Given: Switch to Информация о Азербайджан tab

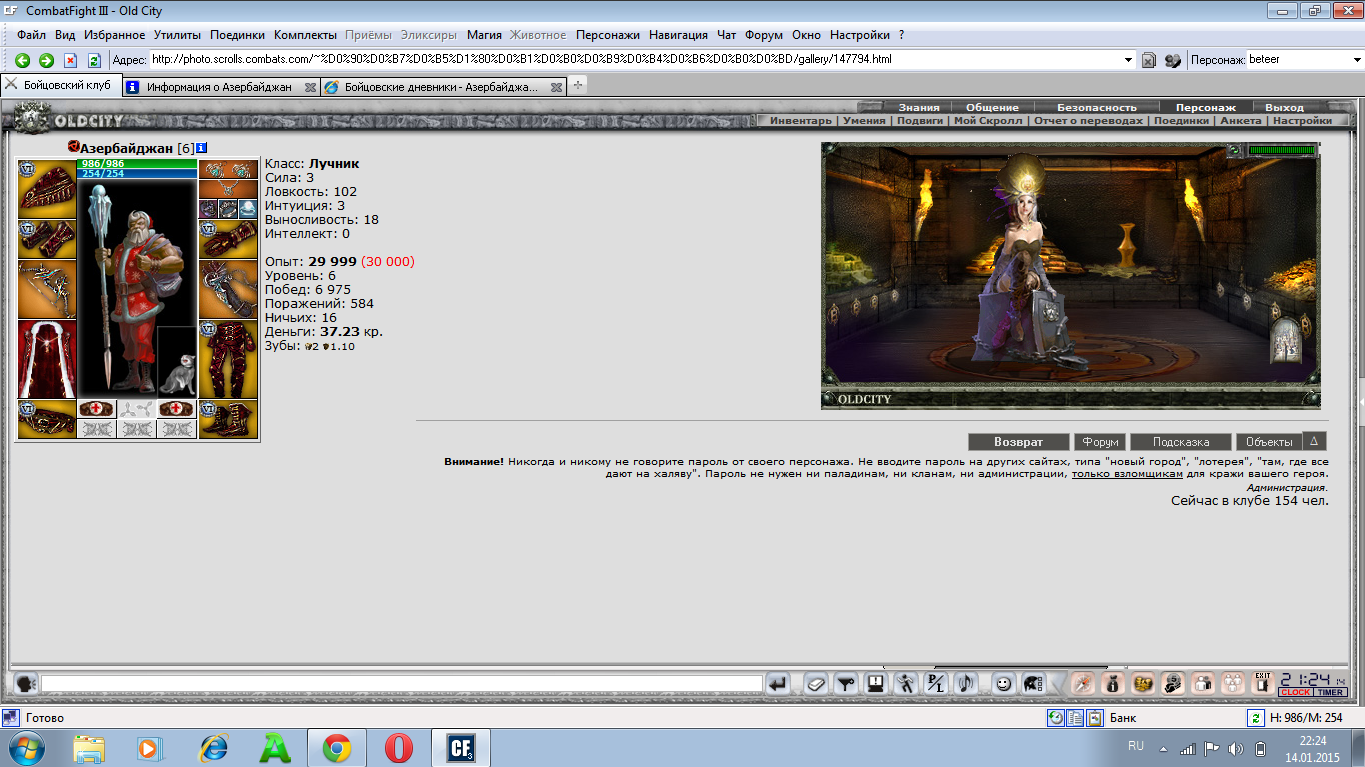Looking at the screenshot, I should pyautogui.click(x=219, y=87).
